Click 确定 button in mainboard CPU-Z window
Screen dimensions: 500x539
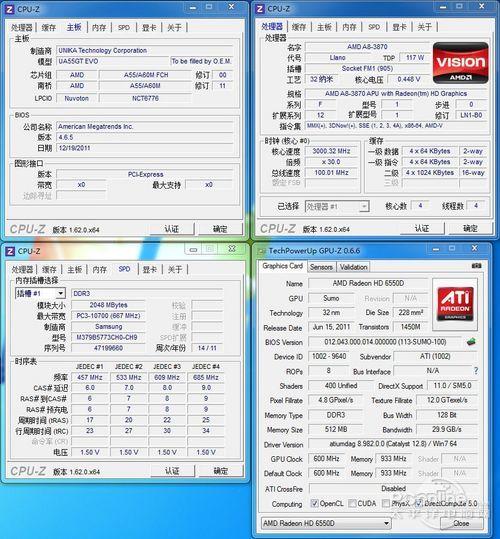click(x=220, y=229)
